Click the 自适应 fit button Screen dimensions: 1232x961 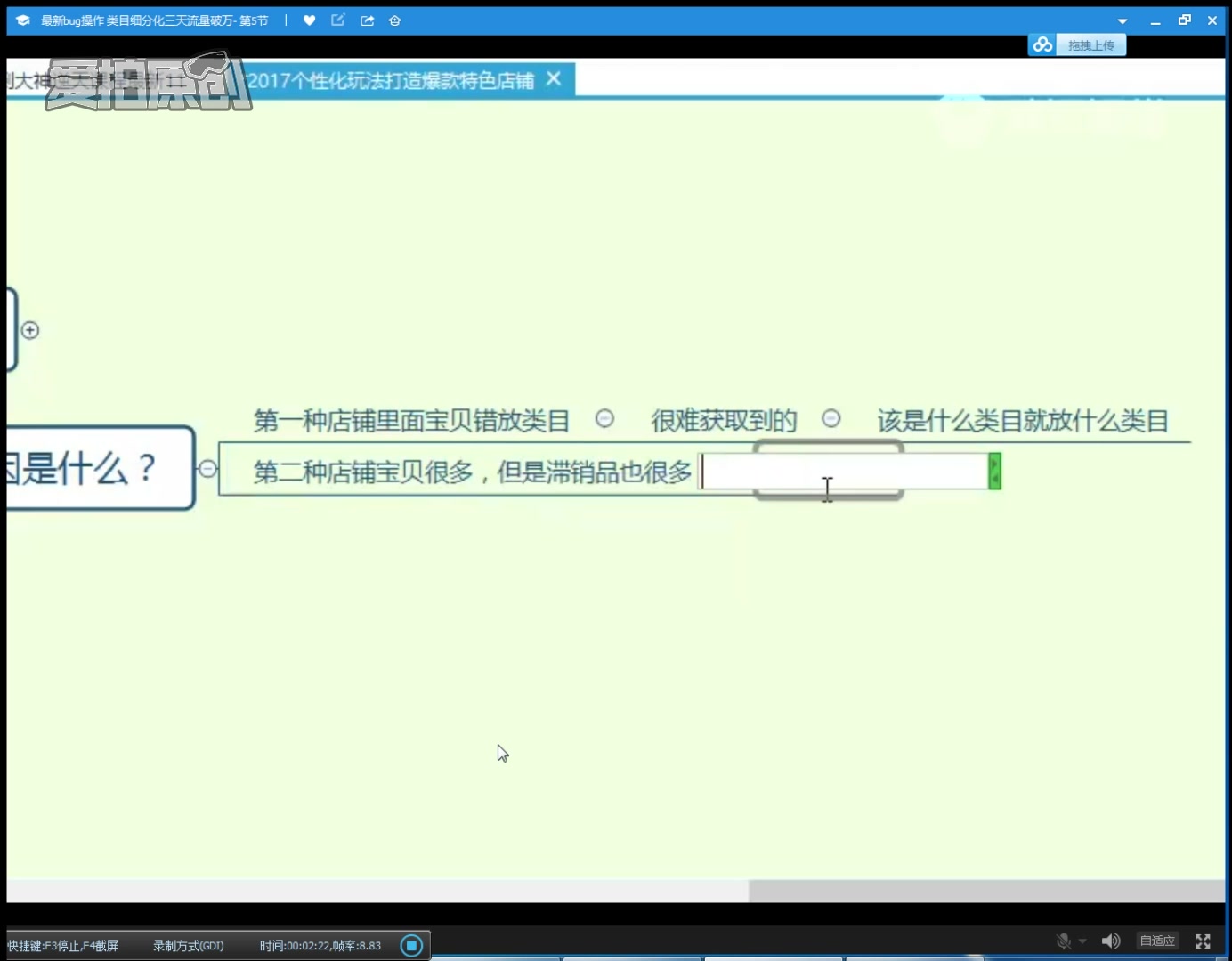1157,941
